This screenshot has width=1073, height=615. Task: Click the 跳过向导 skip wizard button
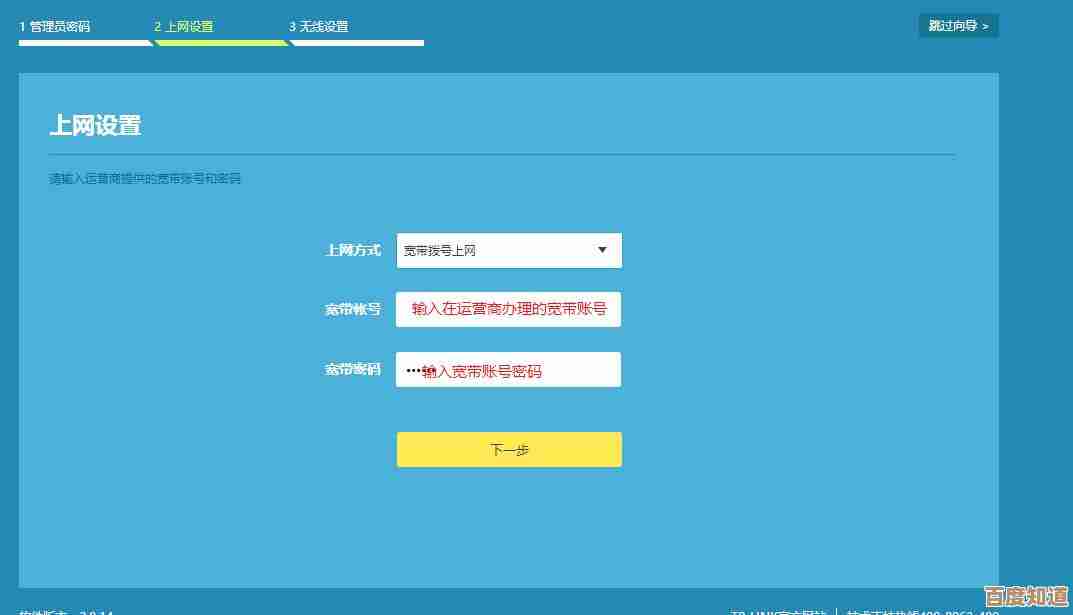point(957,25)
